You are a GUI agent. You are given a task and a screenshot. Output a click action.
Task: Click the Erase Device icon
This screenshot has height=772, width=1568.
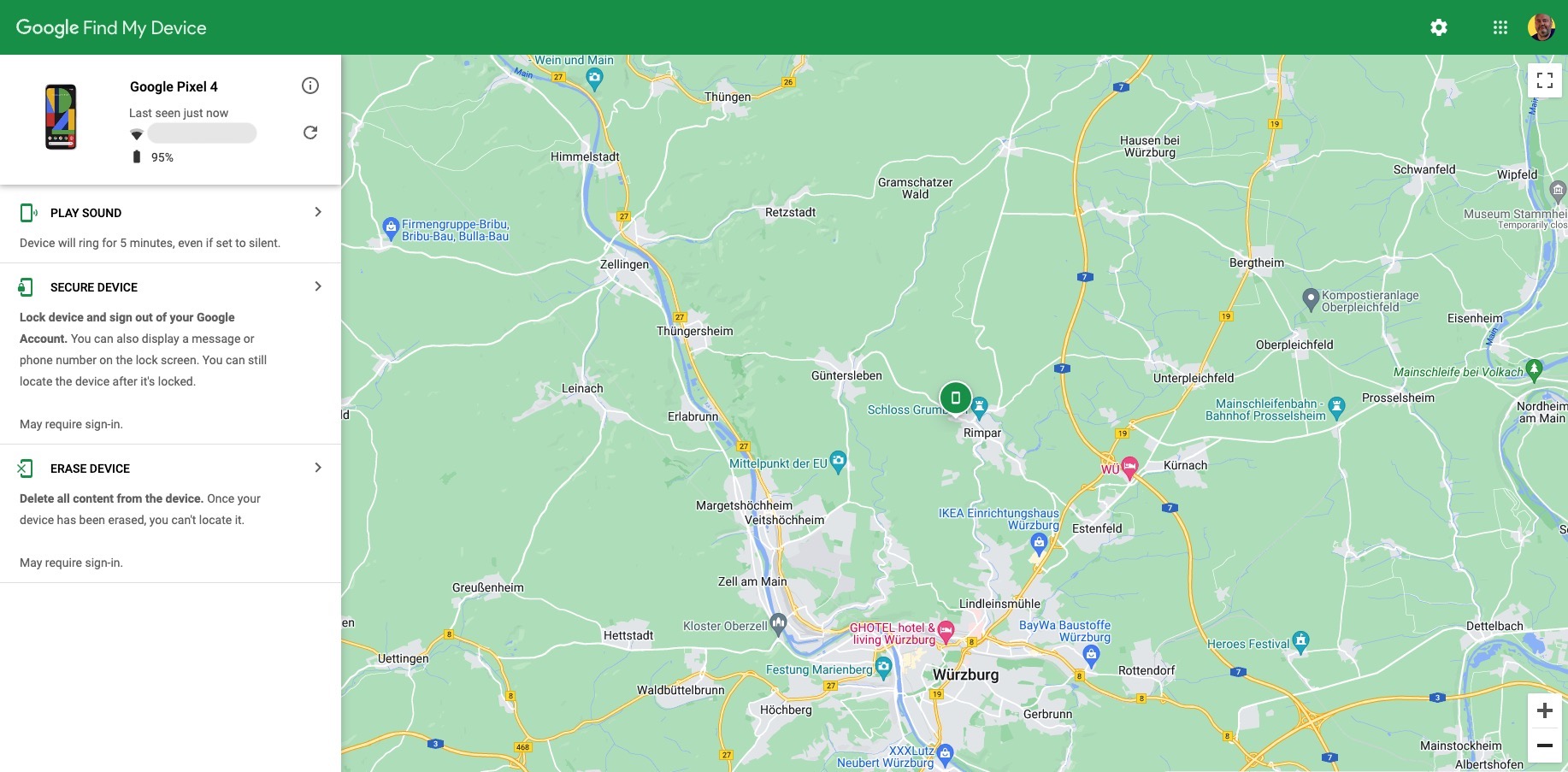click(26, 469)
